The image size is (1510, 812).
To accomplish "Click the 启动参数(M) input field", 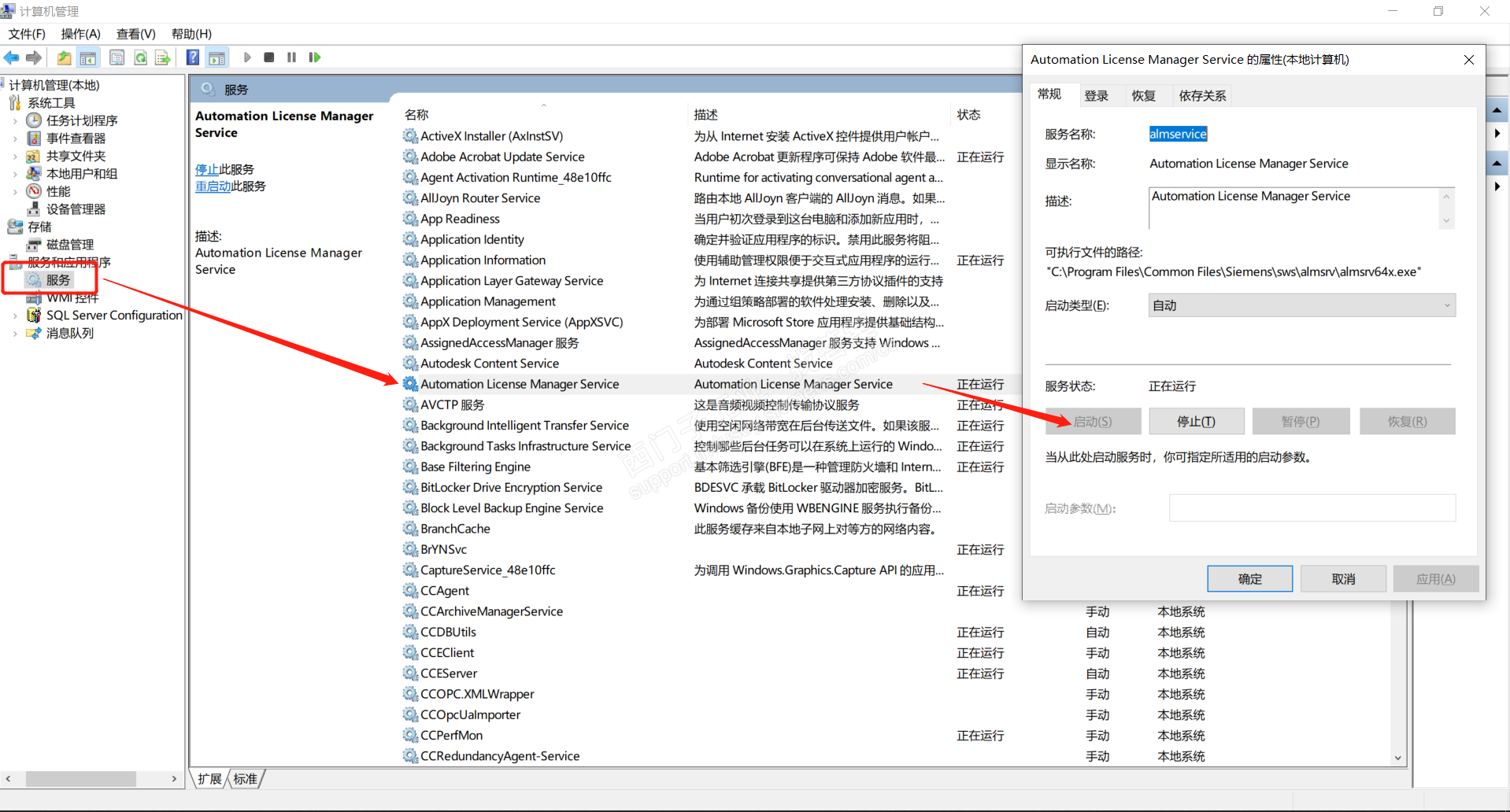I will [1312, 508].
